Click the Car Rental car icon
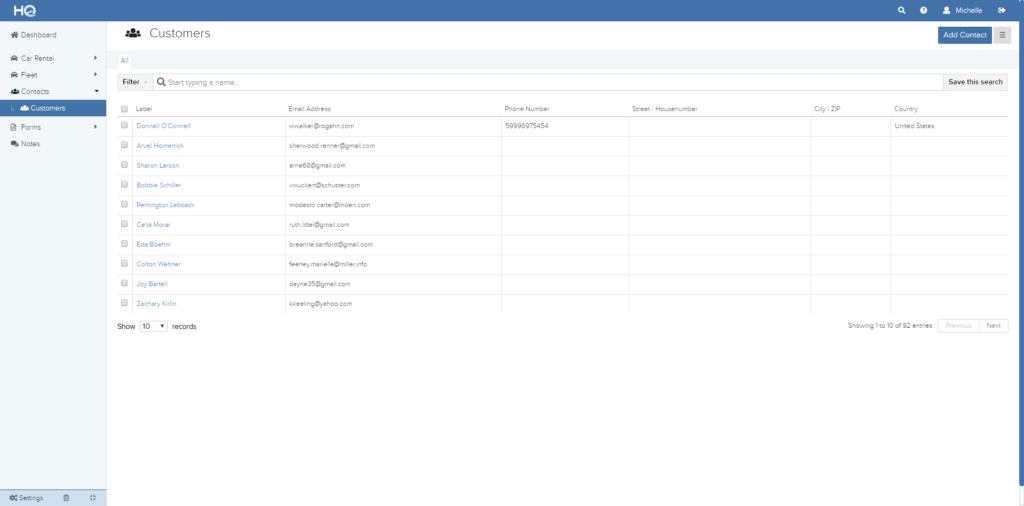Image resolution: width=1024 pixels, height=506 pixels. click(x=14, y=58)
